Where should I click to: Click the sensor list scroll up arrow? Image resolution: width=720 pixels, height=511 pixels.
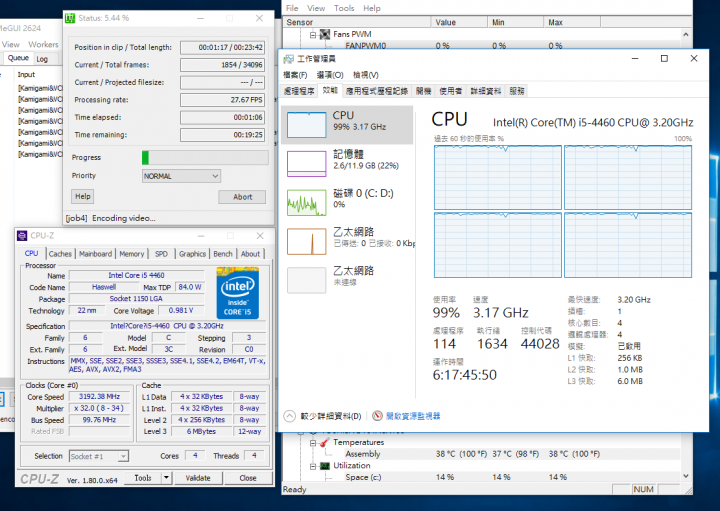(x=686, y=34)
